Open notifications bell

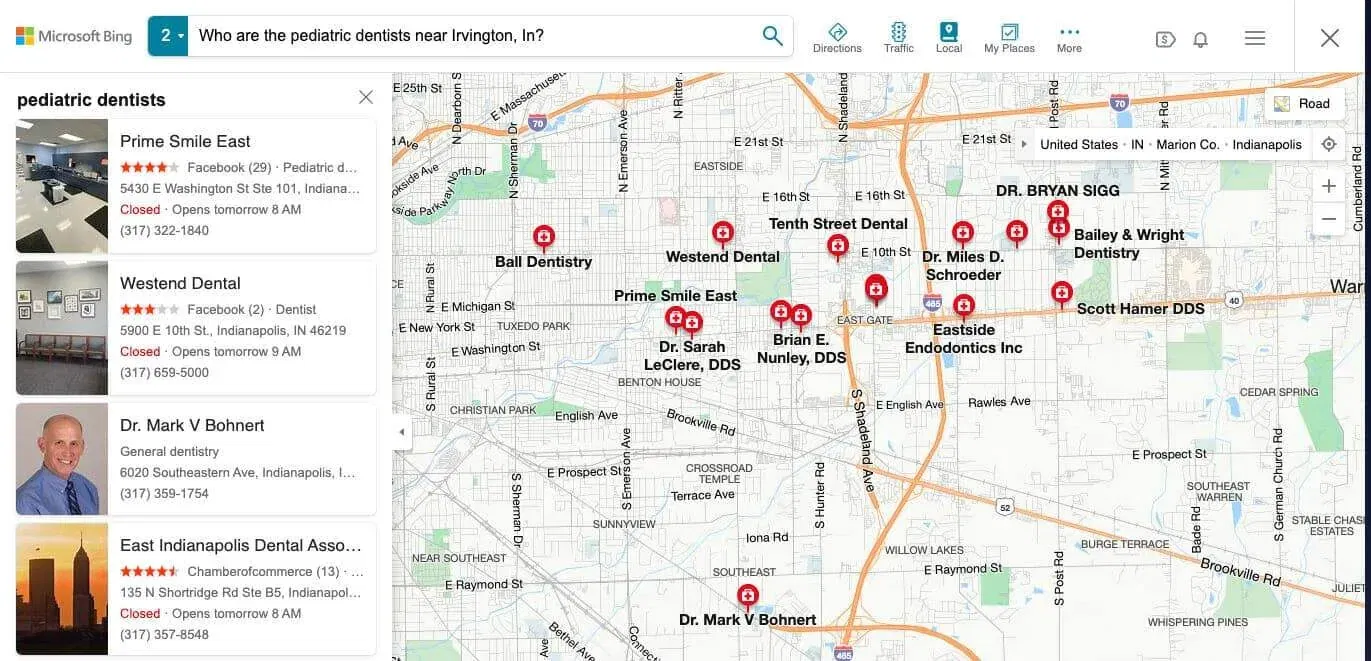(1201, 39)
